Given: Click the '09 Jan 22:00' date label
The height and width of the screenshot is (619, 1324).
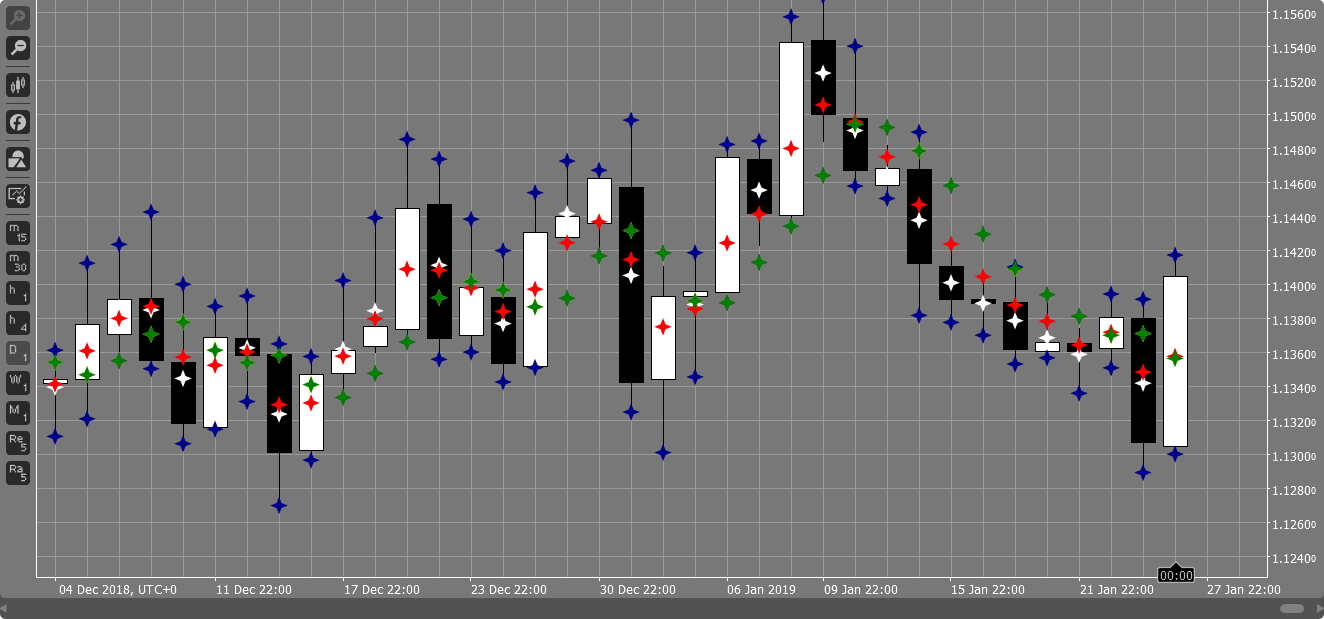Looking at the screenshot, I should coord(862,590).
